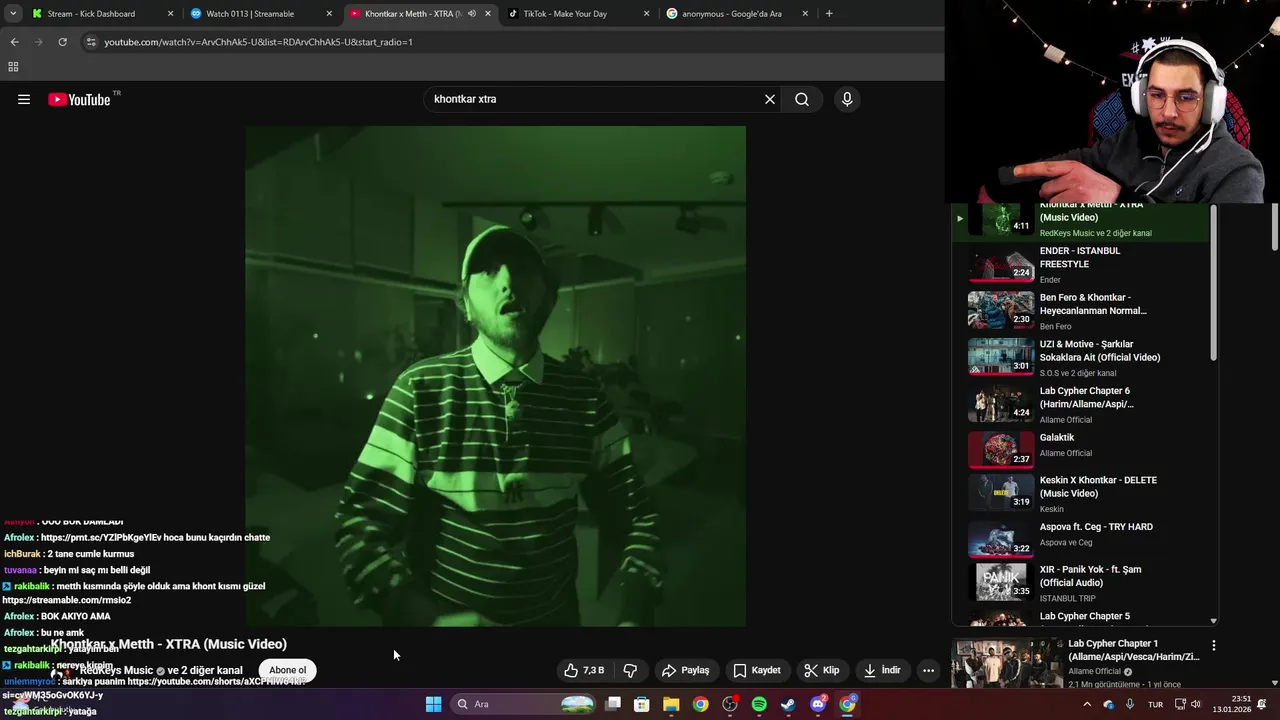
Task: Open Task View on the taskbar
Action: pos(613,704)
